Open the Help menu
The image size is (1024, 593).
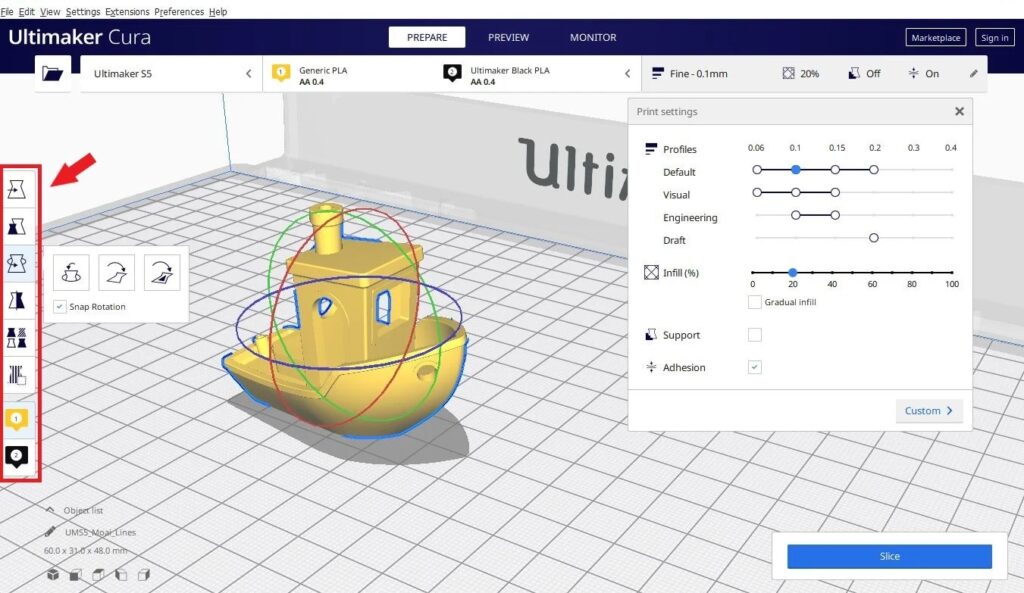click(x=218, y=11)
